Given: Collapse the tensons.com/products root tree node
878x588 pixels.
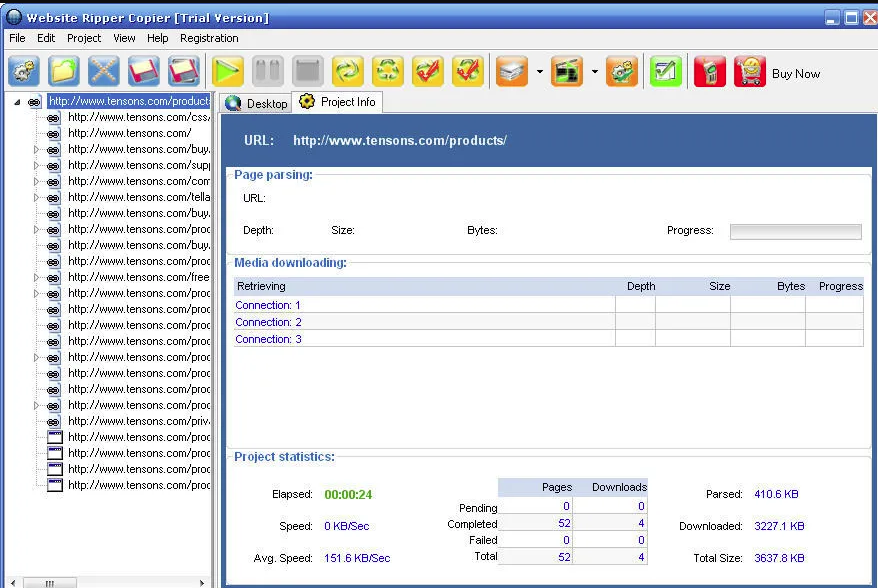Looking at the screenshot, I should [x=17, y=102].
